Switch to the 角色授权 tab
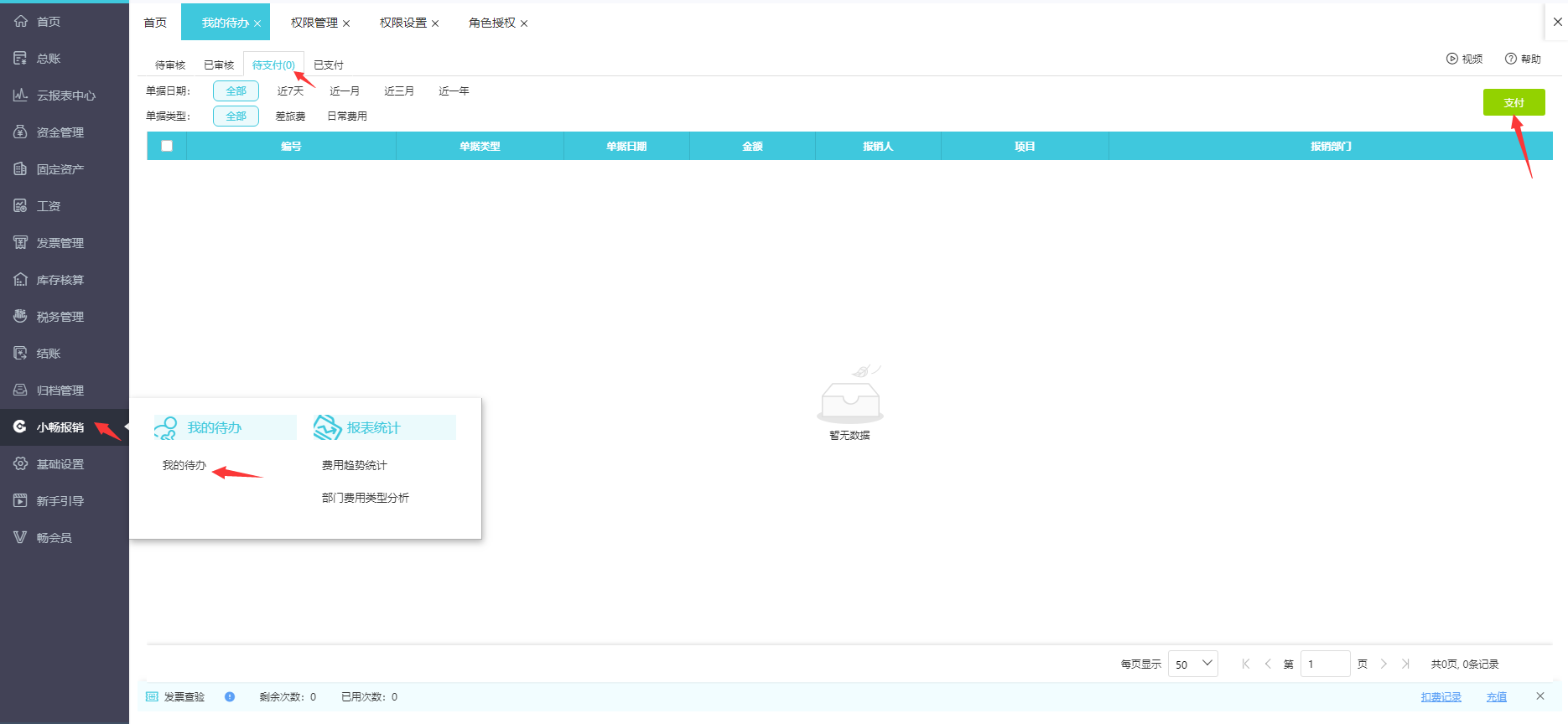1568x724 pixels. click(492, 23)
